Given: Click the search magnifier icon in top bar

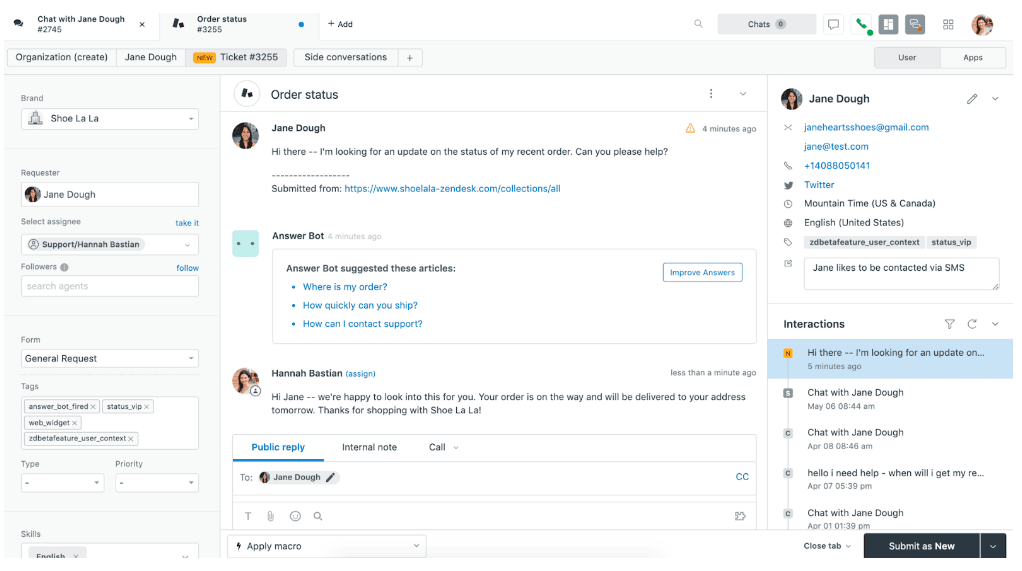Looking at the screenshot, I should click(698, 24).
